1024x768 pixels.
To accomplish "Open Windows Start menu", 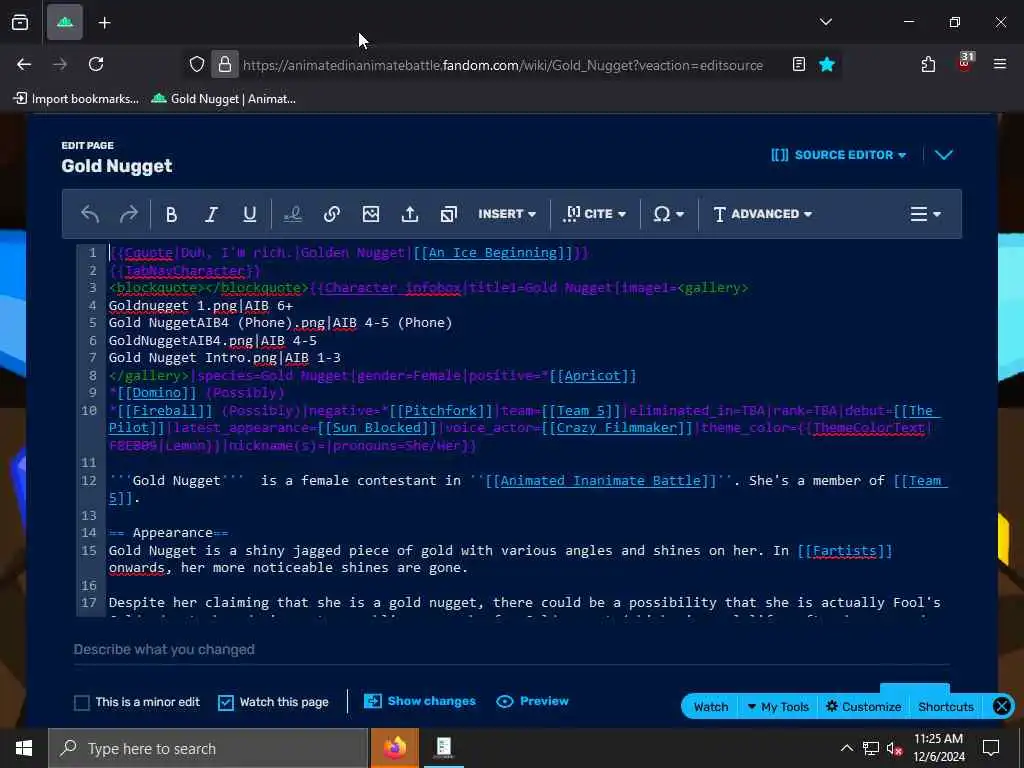I will coord(24,748).
